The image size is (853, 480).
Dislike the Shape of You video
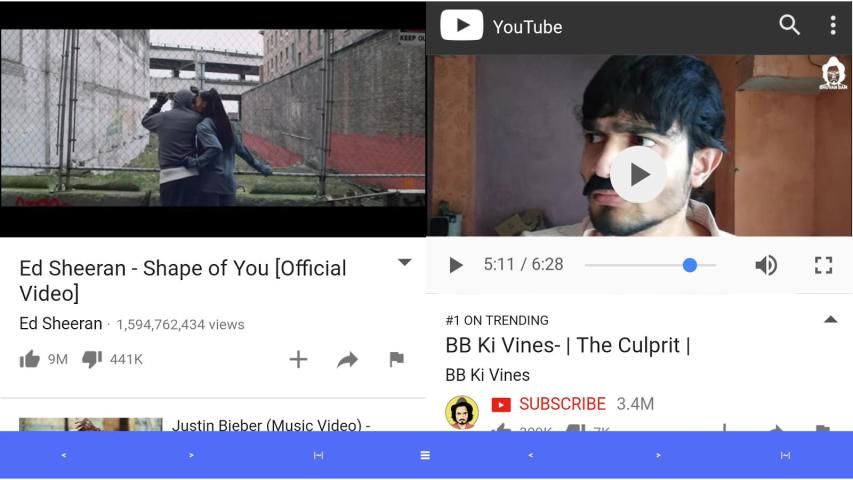tap(92, 359)
